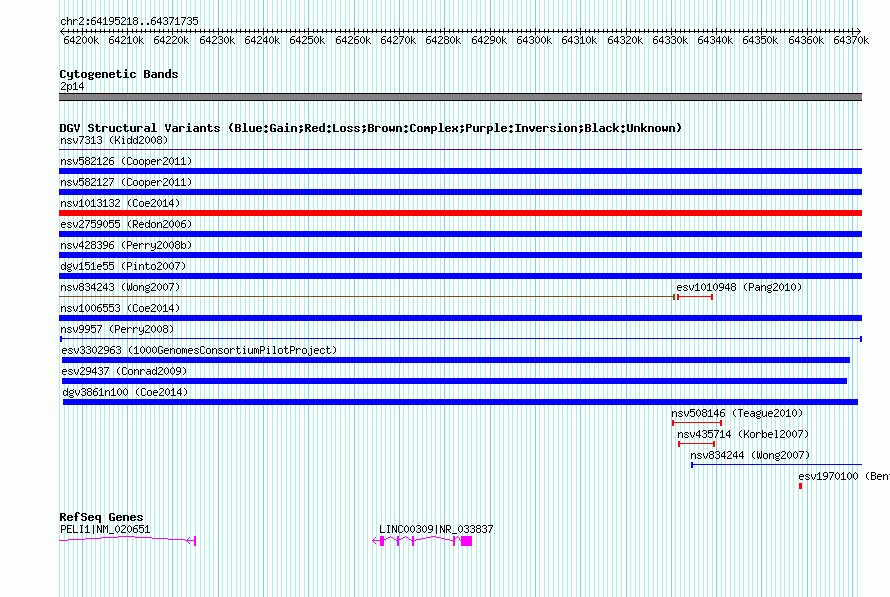Open the Cytogenetic Bands track heading
890x597 pixels.
tap(119, 74)
